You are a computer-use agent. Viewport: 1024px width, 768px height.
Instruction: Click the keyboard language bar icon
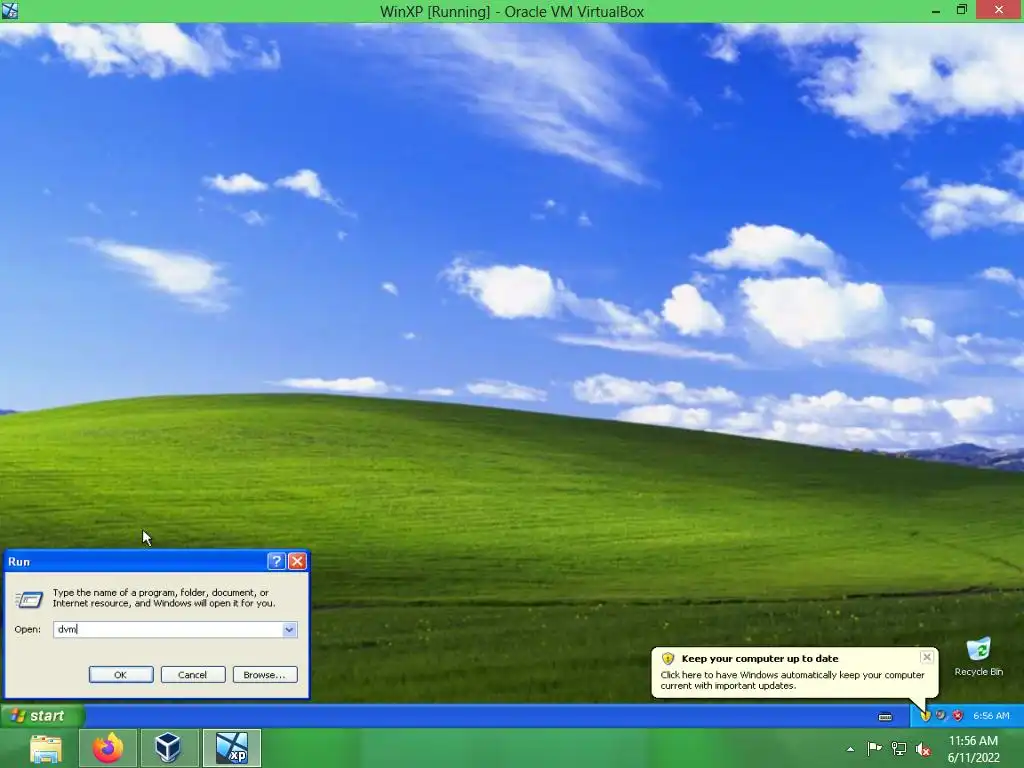[885, 716]
